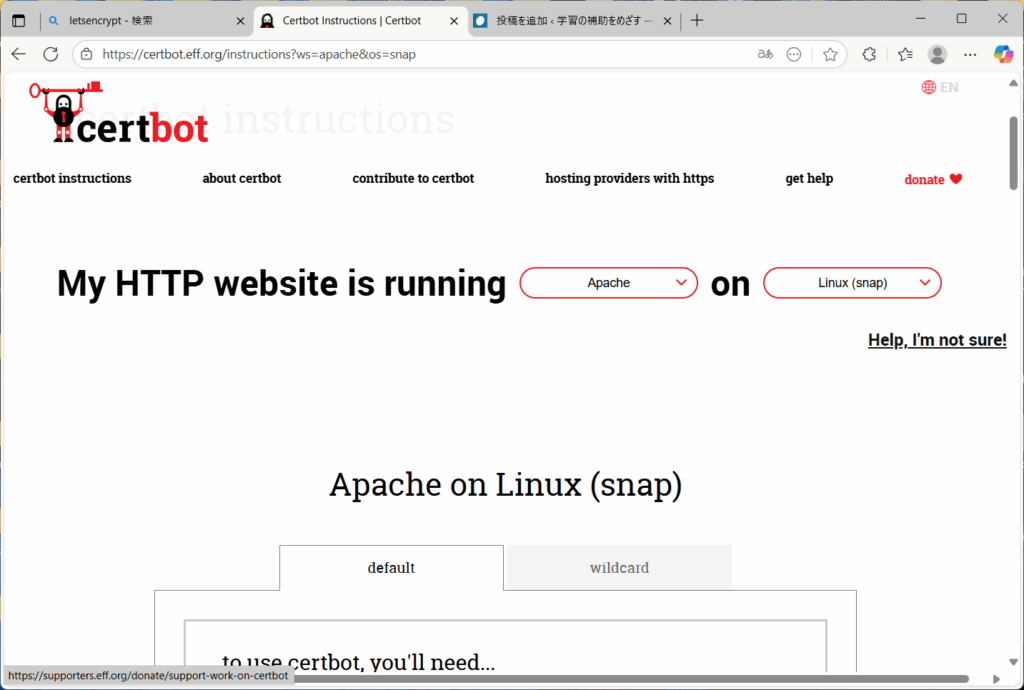Screen dimensions: 1024x690
Task: Close the Certbot Instructions tab
Action: 454,21
